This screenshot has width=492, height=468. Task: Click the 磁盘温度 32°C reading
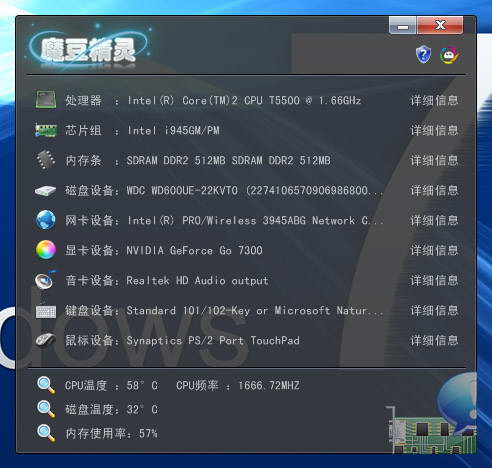pyautogui.click(x=111, y=409)
